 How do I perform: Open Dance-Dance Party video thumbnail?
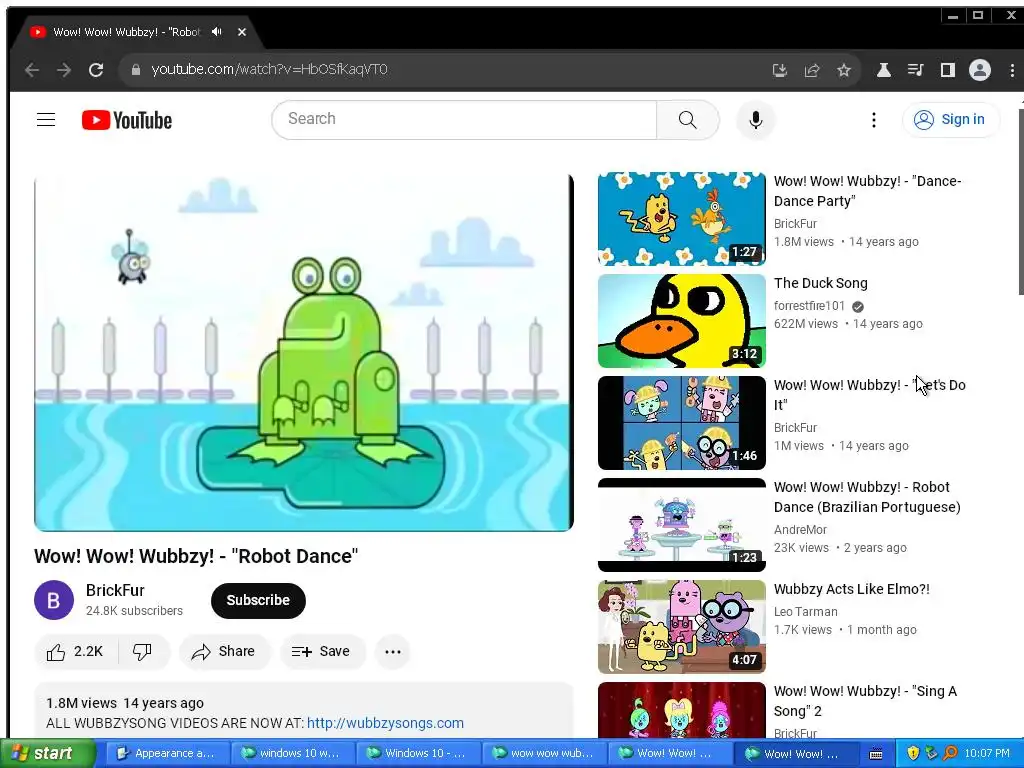pyautogui.click(x=682, y=219)
